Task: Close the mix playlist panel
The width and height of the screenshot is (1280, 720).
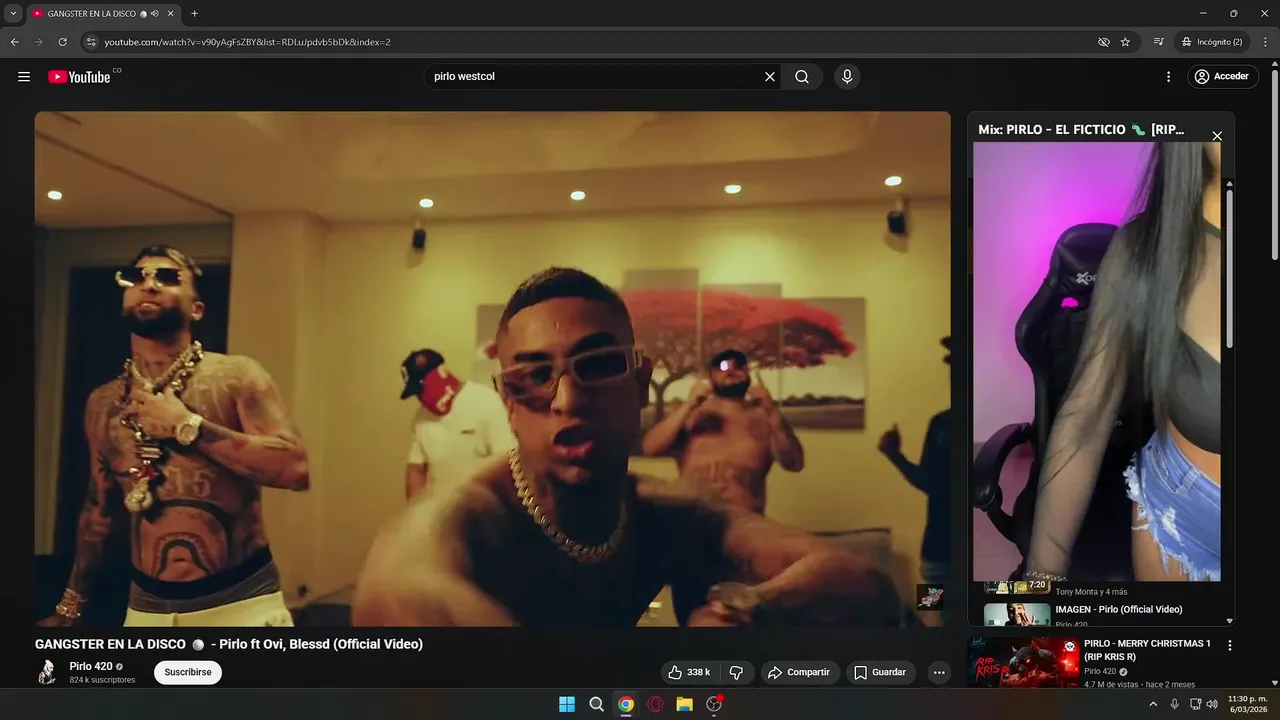Action: pyautogui.click(x=1217, y=136)
